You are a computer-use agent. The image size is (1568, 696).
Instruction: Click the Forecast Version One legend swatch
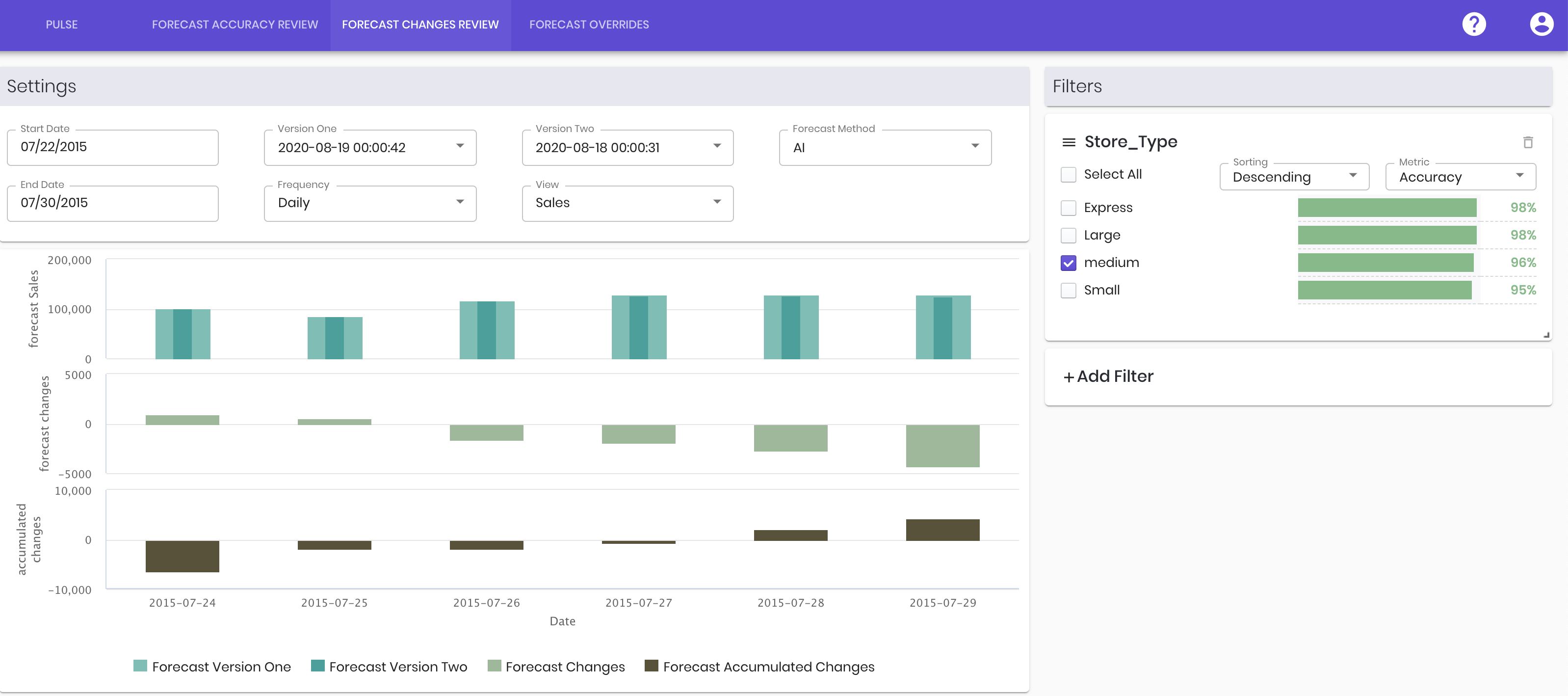tap(140, 666)
